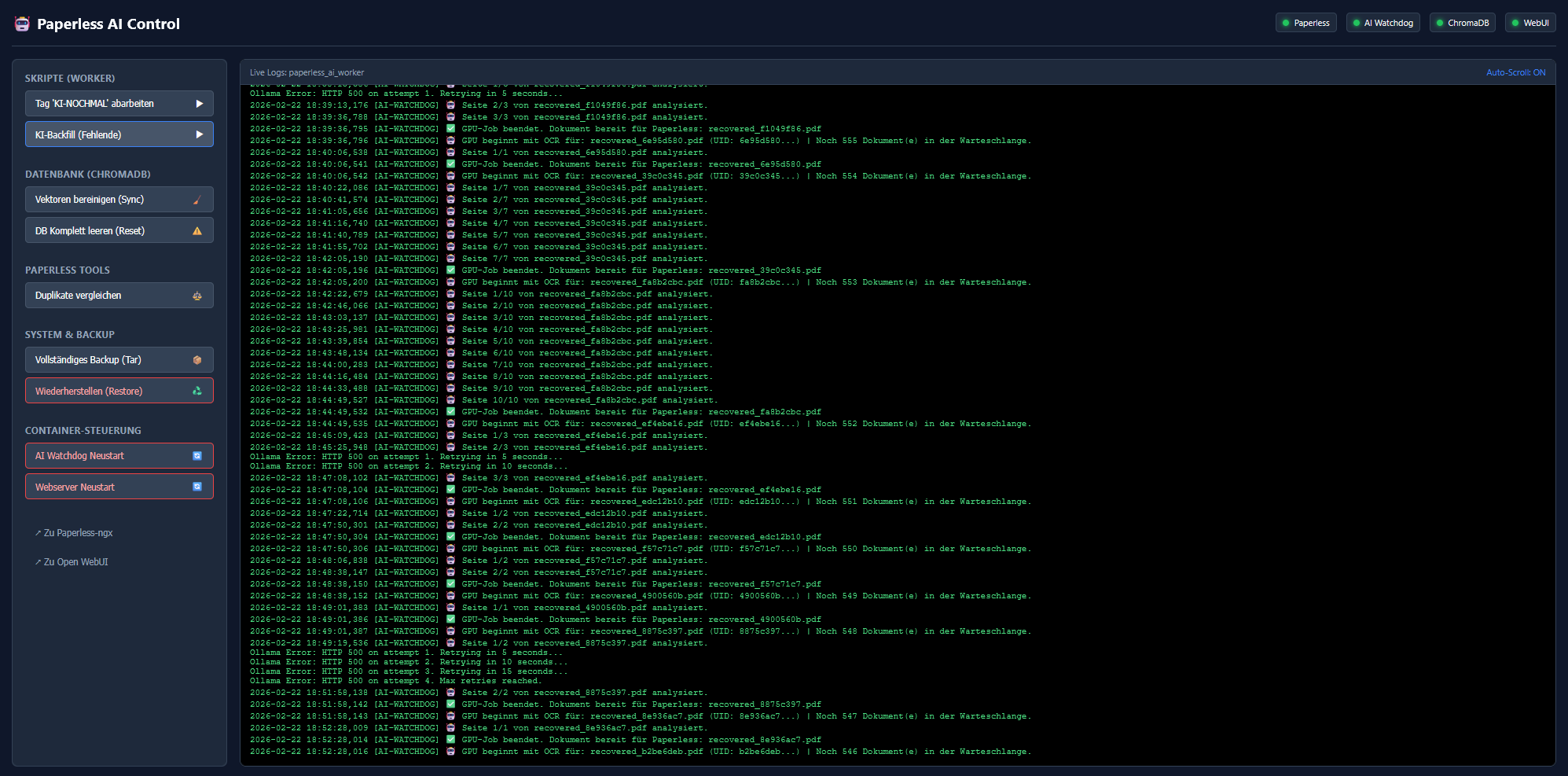This screenshot has height=776, width=1568.
Task: Click play icon on KI-Backfill (Fehlende)
Action: click(x=199, y=134)
